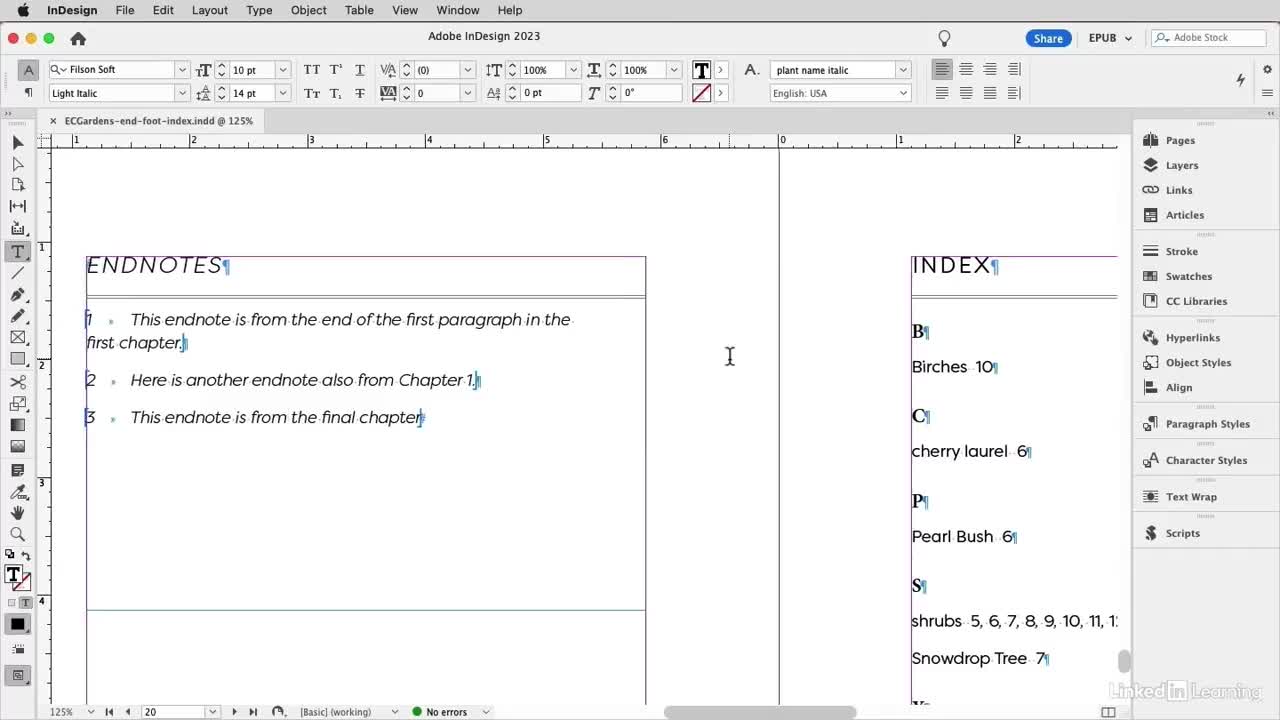Activate the Zoom tool
The height and width of the screenshot is (720, 1280).
pos(18,535)
